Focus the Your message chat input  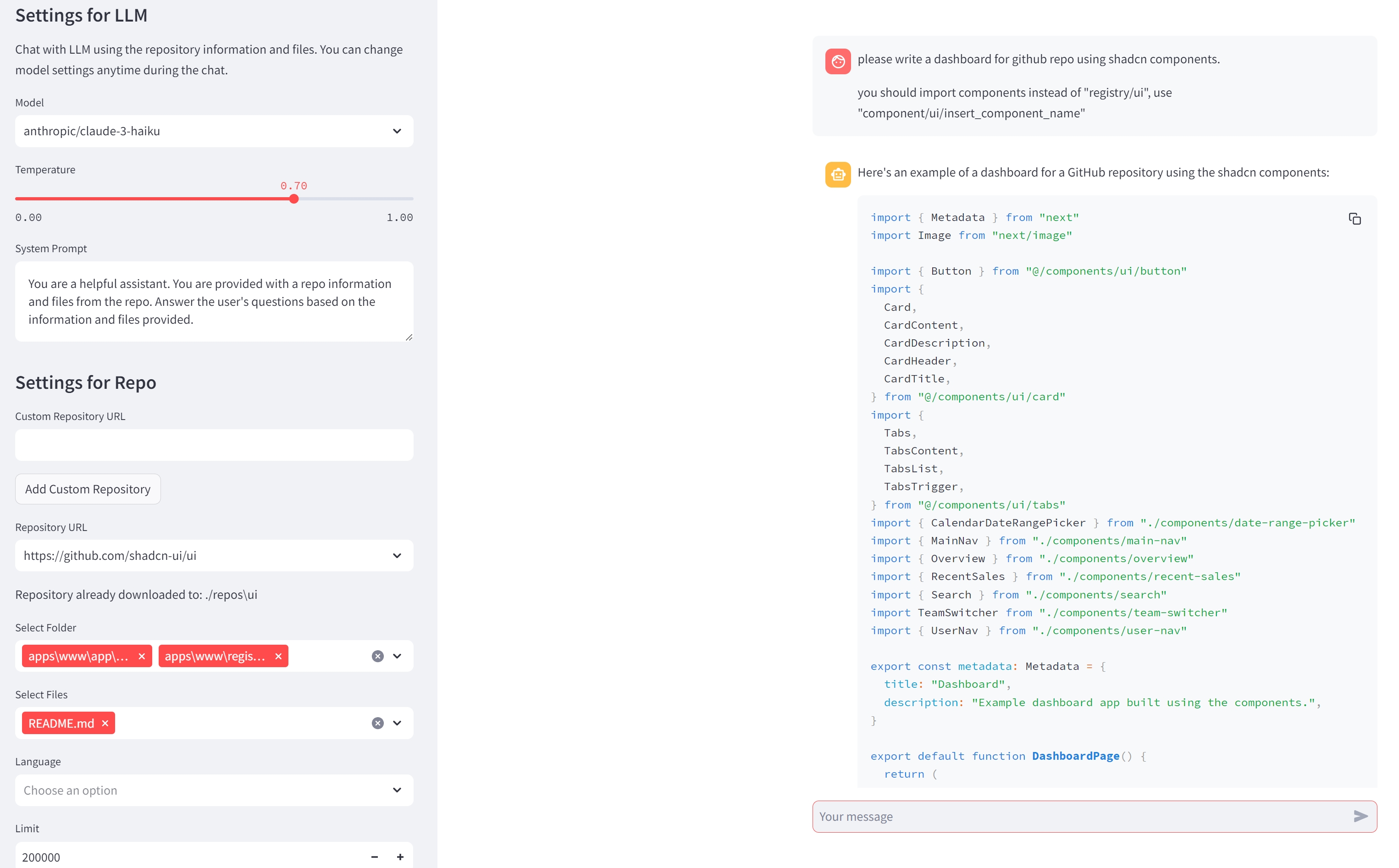(1079, 816)
